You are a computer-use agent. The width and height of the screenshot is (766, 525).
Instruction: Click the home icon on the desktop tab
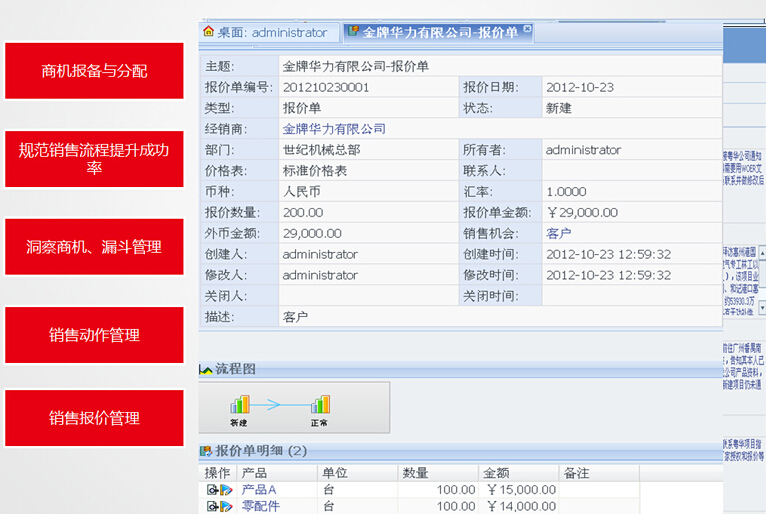coord(209,31)
